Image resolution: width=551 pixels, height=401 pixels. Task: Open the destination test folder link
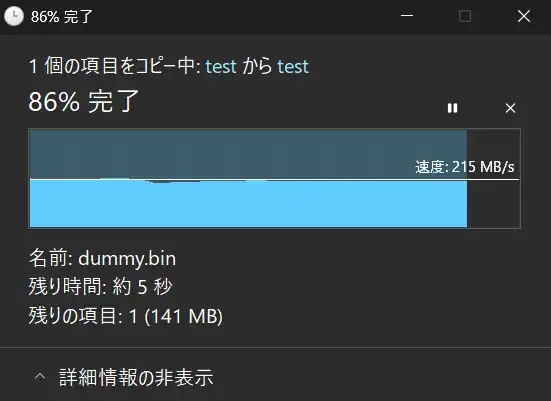(x=293, y=66)
